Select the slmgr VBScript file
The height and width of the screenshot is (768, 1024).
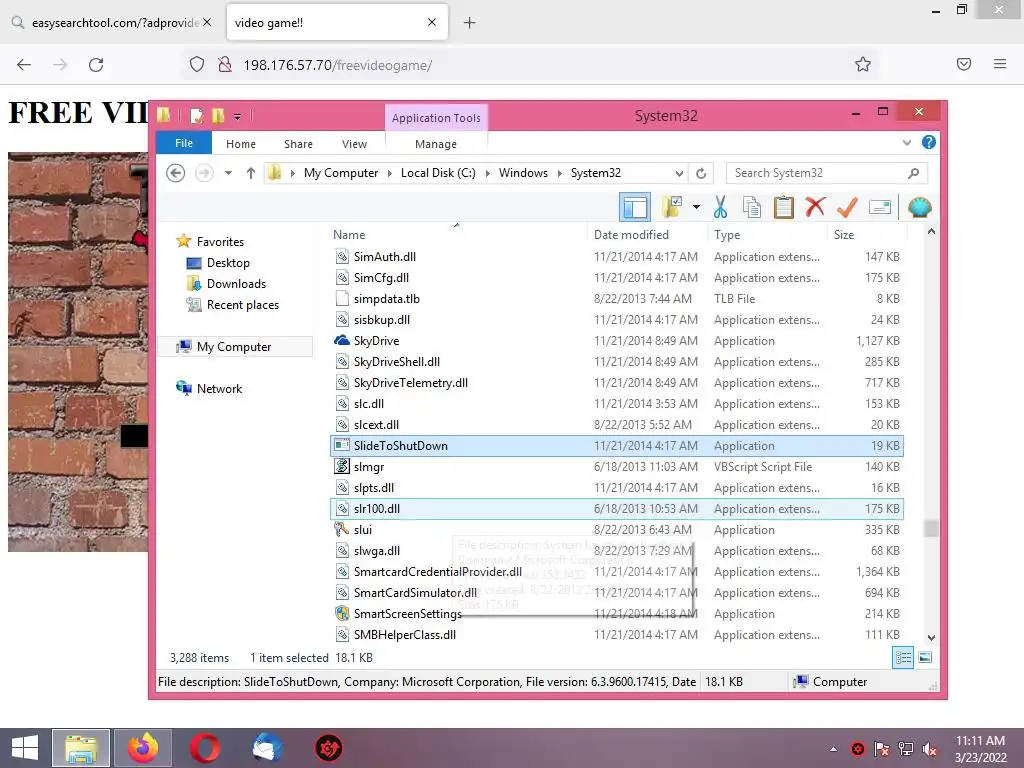[x=617, y=467]
